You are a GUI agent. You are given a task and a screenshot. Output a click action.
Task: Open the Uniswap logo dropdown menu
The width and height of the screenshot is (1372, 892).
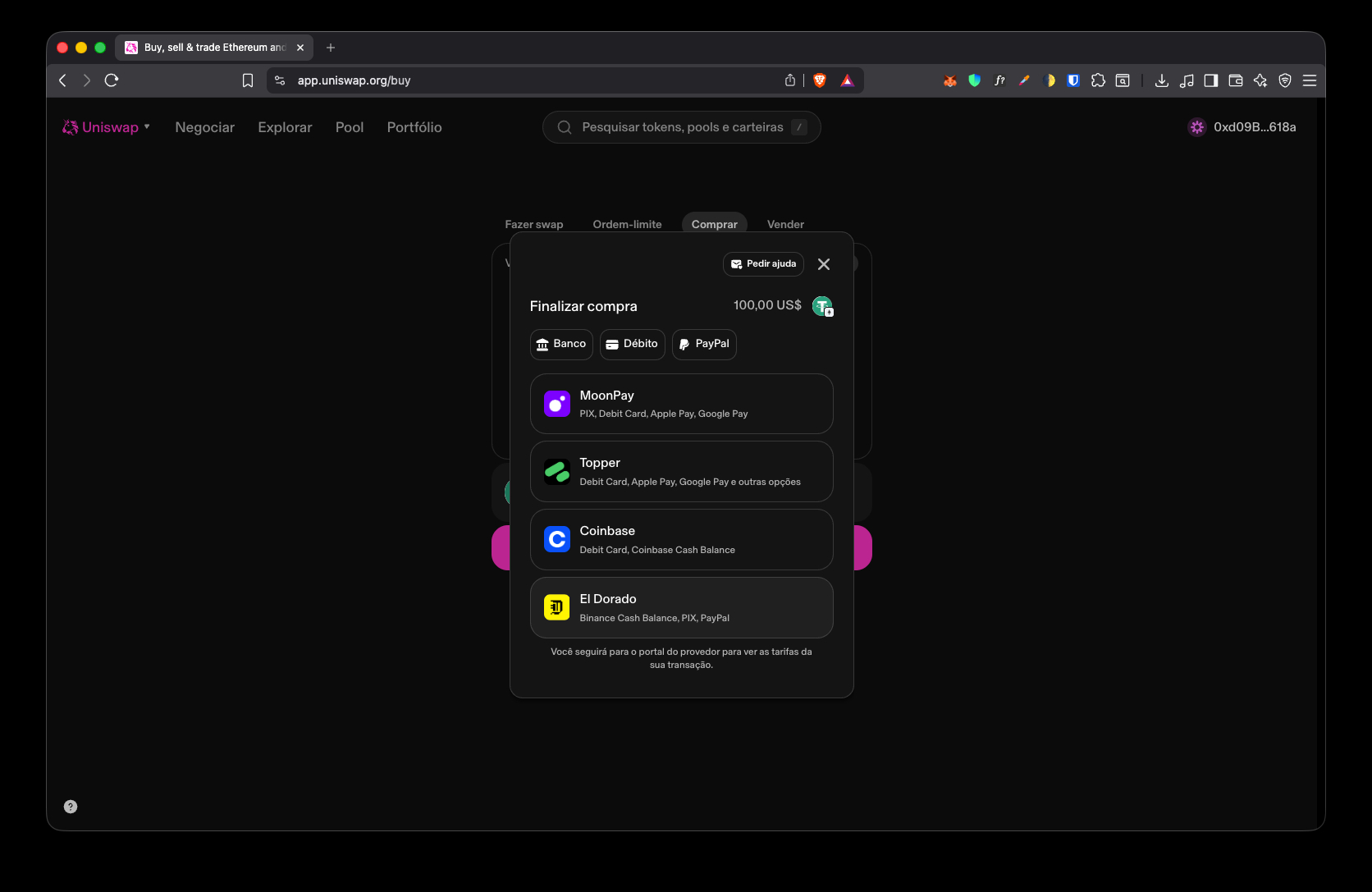pos(107,127)
